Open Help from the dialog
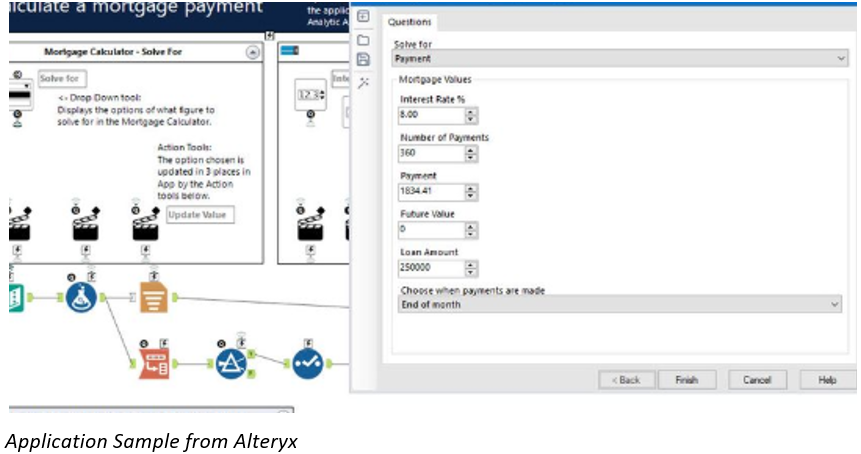This screenshot has width=861, height=454. [827, 380]
